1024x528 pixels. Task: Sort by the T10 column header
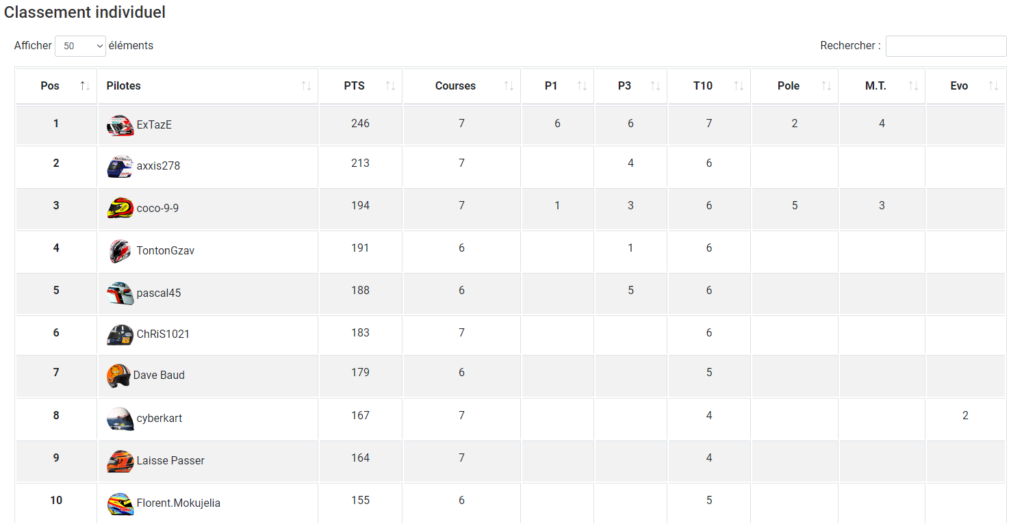coord(703,86)
